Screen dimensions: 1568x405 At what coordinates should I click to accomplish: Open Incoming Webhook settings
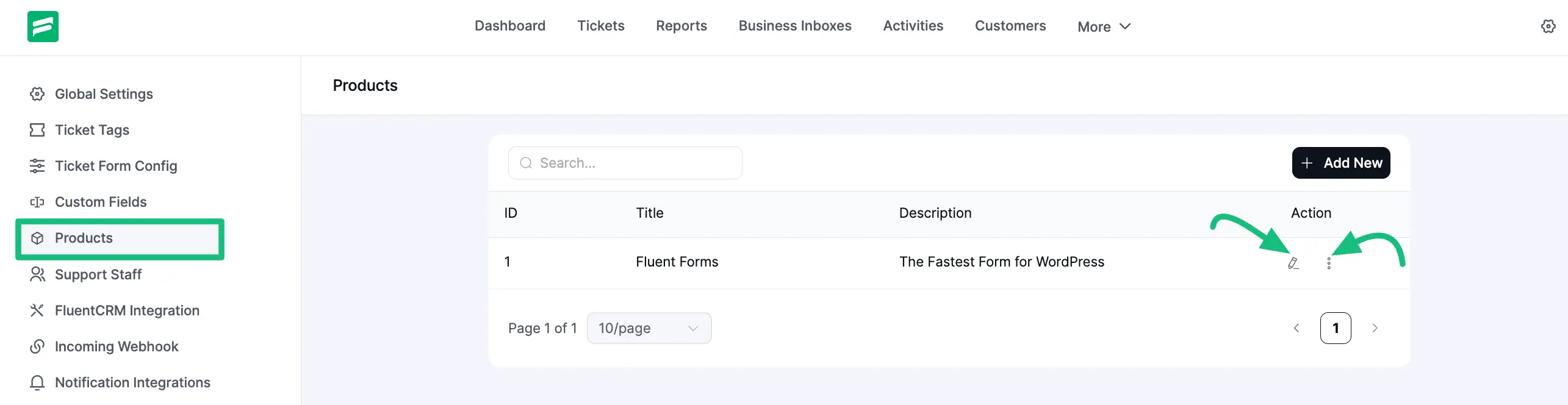coord(116,346)
